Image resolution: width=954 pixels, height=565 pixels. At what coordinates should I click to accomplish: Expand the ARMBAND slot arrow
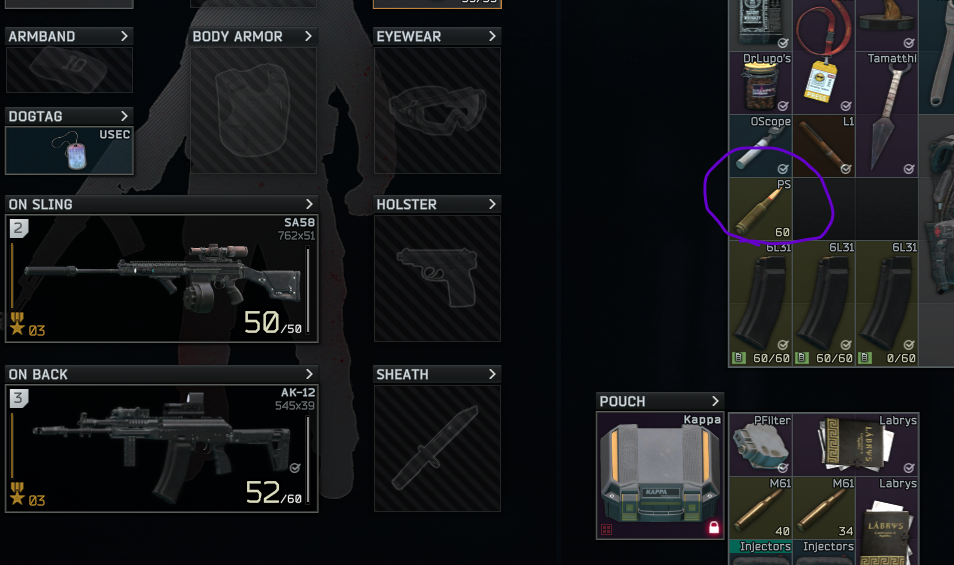point(124,36)
